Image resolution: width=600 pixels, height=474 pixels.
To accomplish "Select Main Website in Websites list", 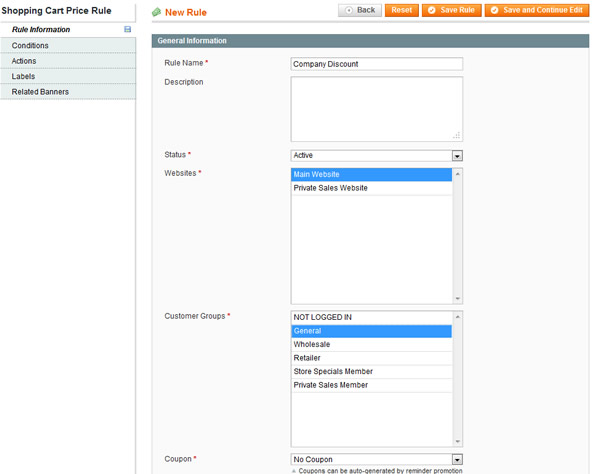I will click(372, 174).
